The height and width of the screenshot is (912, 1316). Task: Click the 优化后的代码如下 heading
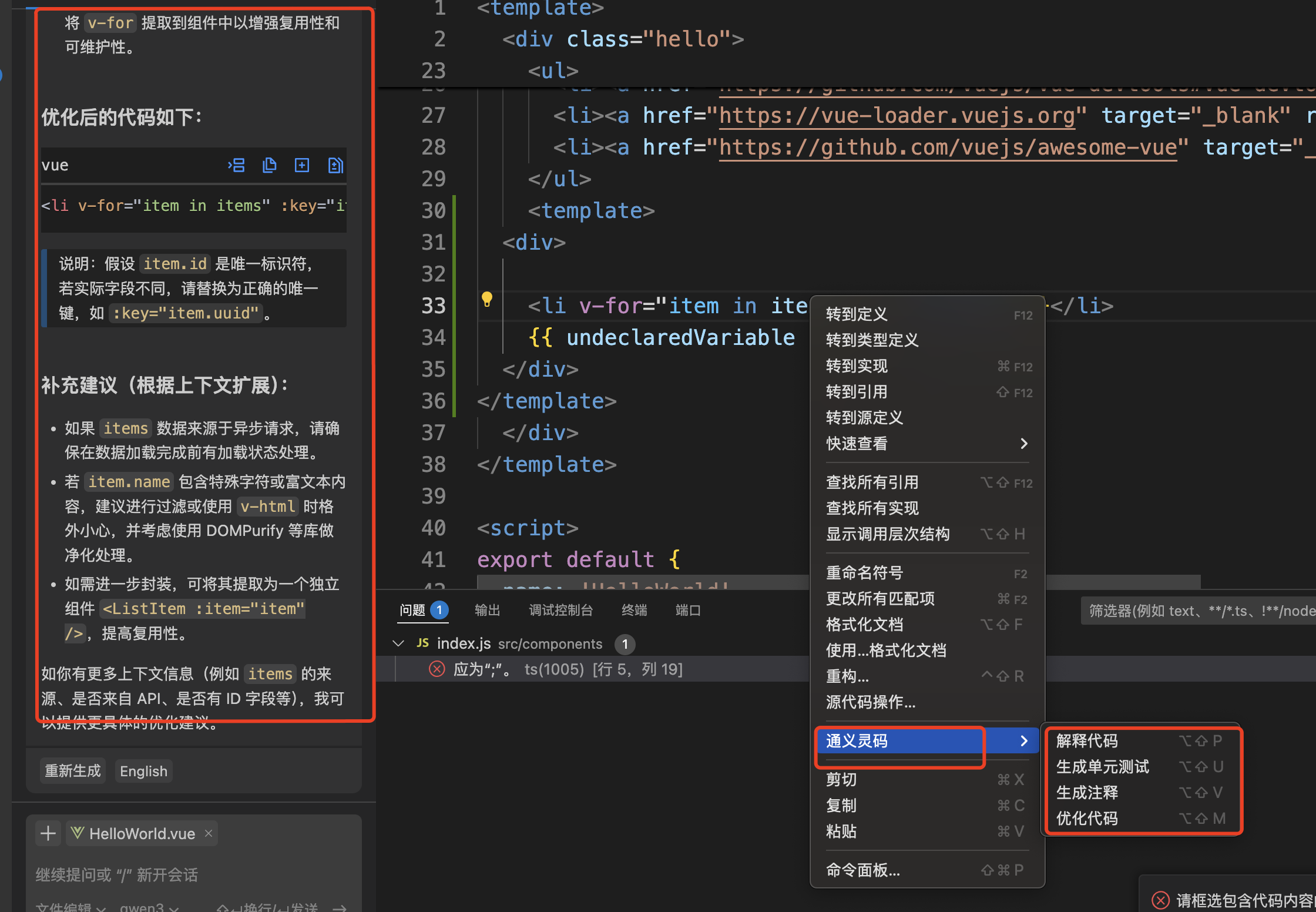point(122,117)
